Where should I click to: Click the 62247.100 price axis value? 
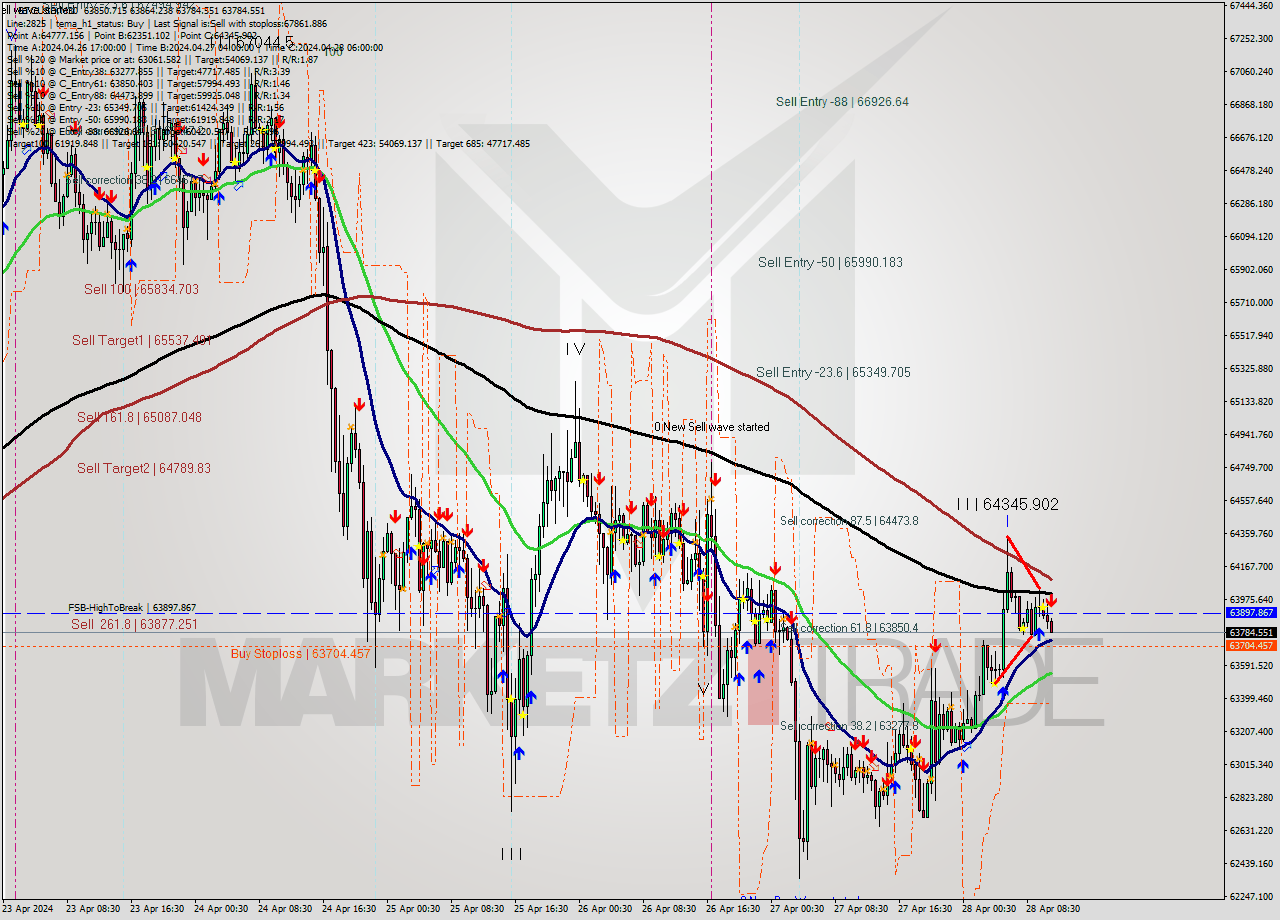point(1251,896)
